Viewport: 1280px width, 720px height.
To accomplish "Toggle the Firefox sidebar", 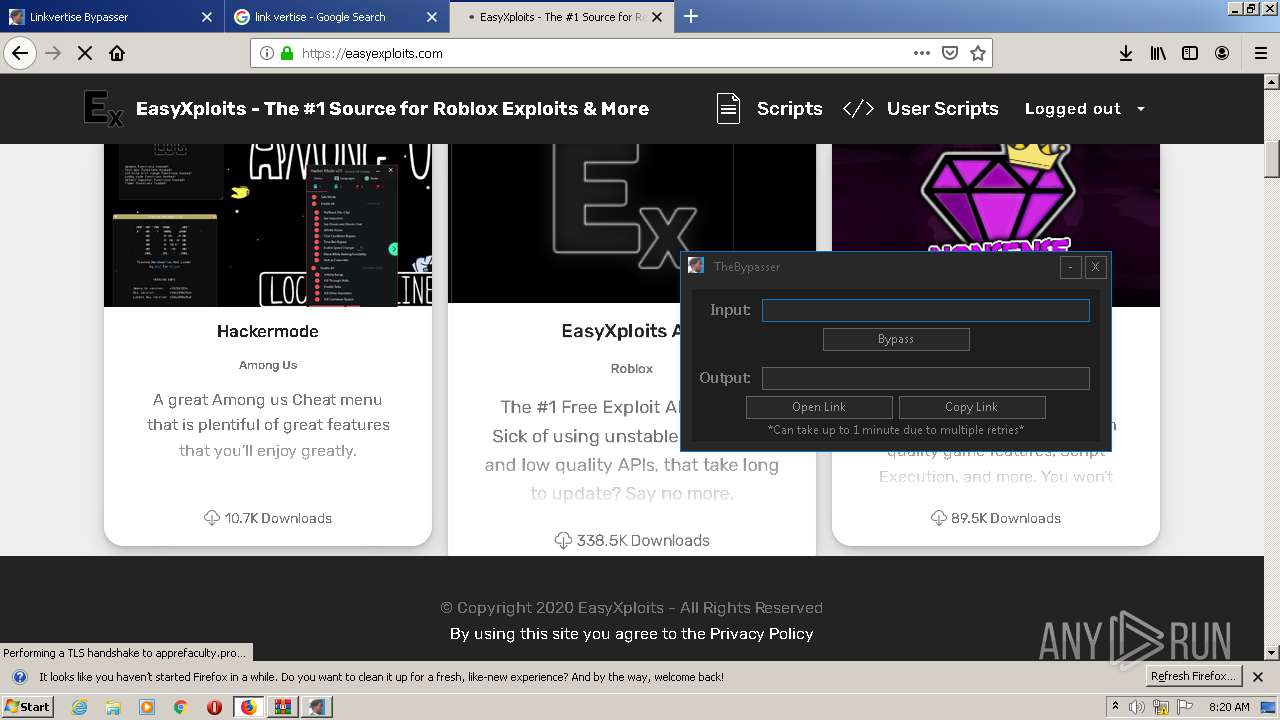I will point(1190,53).
